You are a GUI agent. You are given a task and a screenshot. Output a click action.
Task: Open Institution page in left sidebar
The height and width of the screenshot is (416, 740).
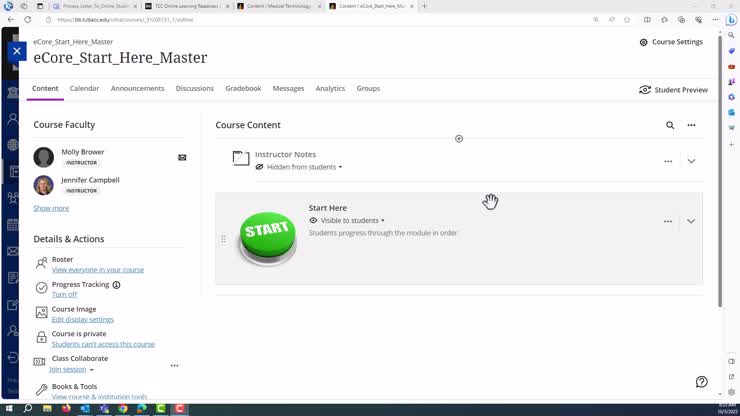point(13,92)
